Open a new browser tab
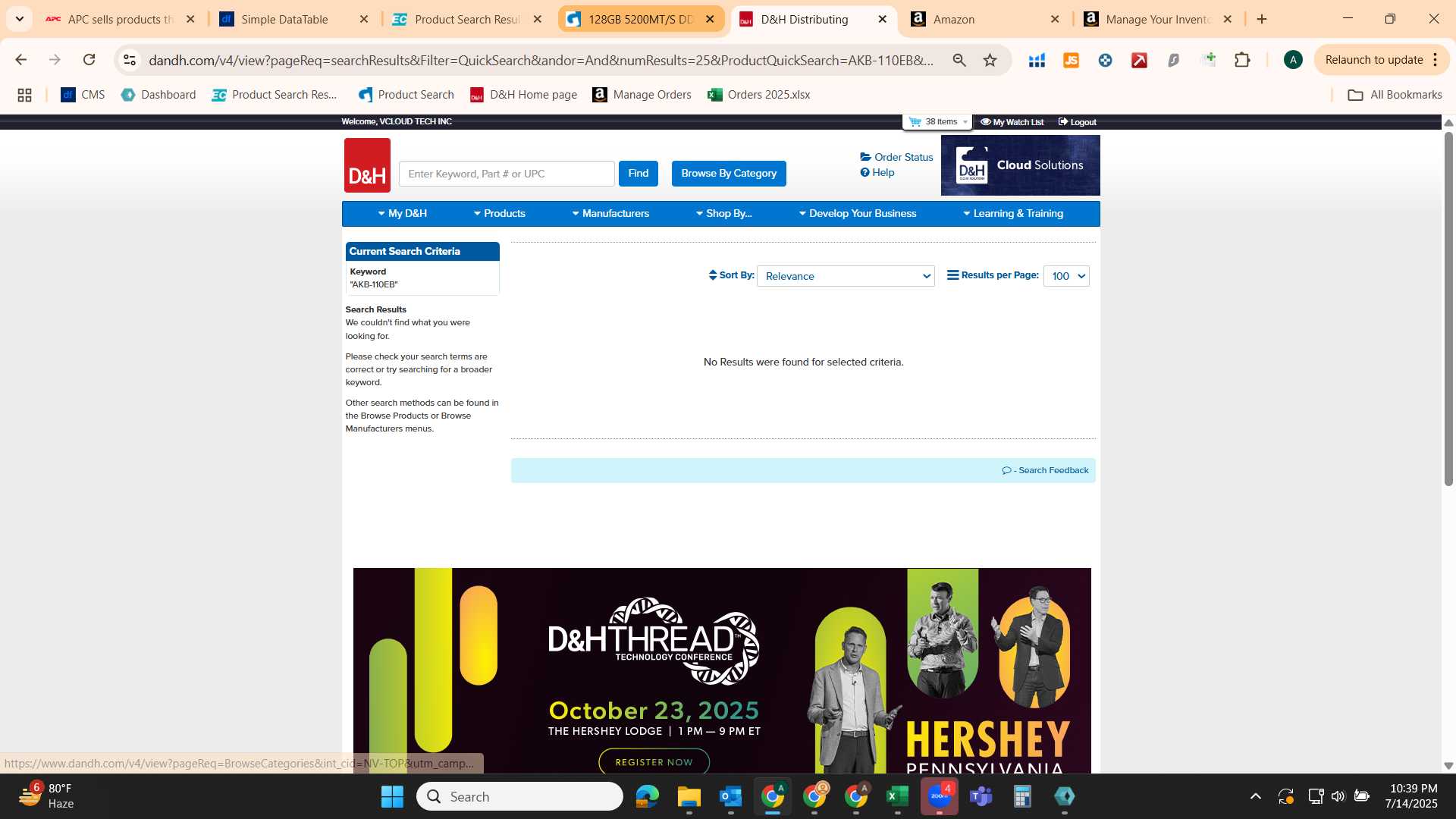Image resolution: width=1456 pixels, height=819 pixels. (1262, 19)
